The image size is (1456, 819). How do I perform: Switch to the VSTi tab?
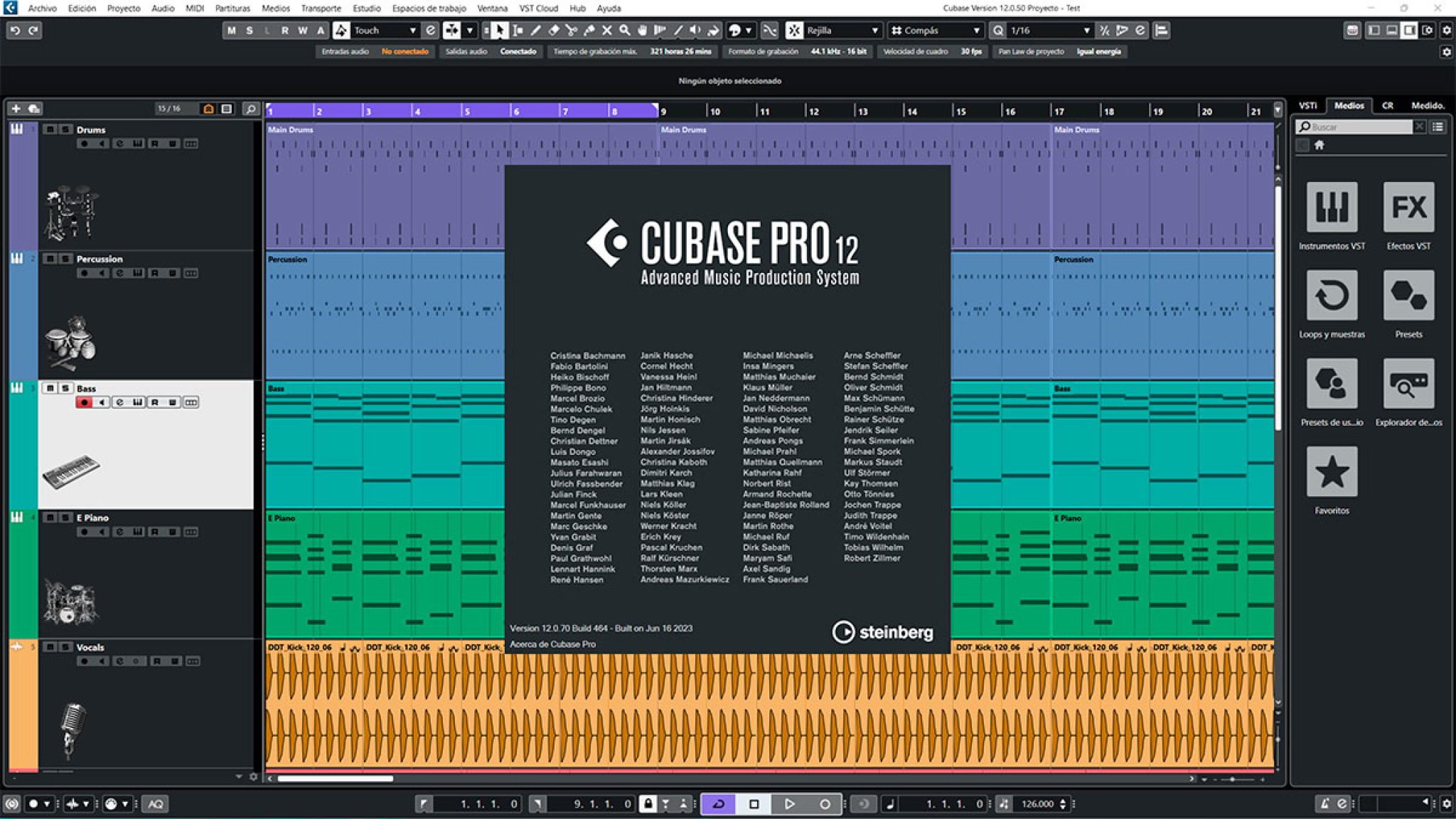pos(1309,105)
